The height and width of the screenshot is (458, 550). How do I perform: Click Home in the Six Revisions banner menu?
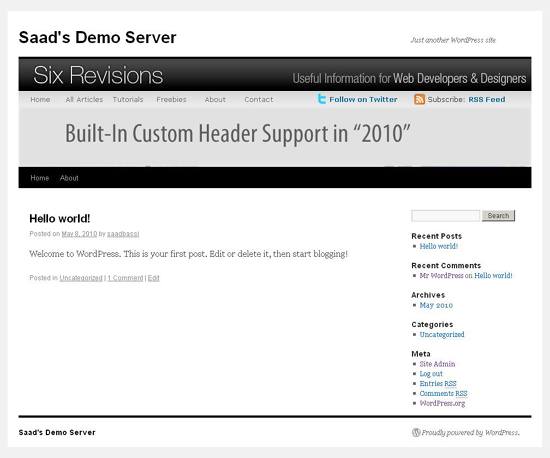coord(40,100)
